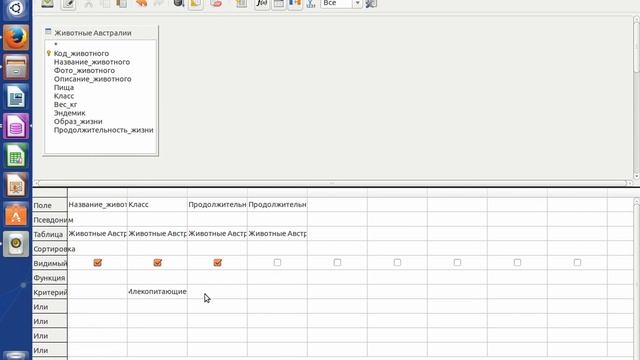Click the Псевдоним cell under Класс column
Viewport: 640px width, 360px height.
click(157, 219)
